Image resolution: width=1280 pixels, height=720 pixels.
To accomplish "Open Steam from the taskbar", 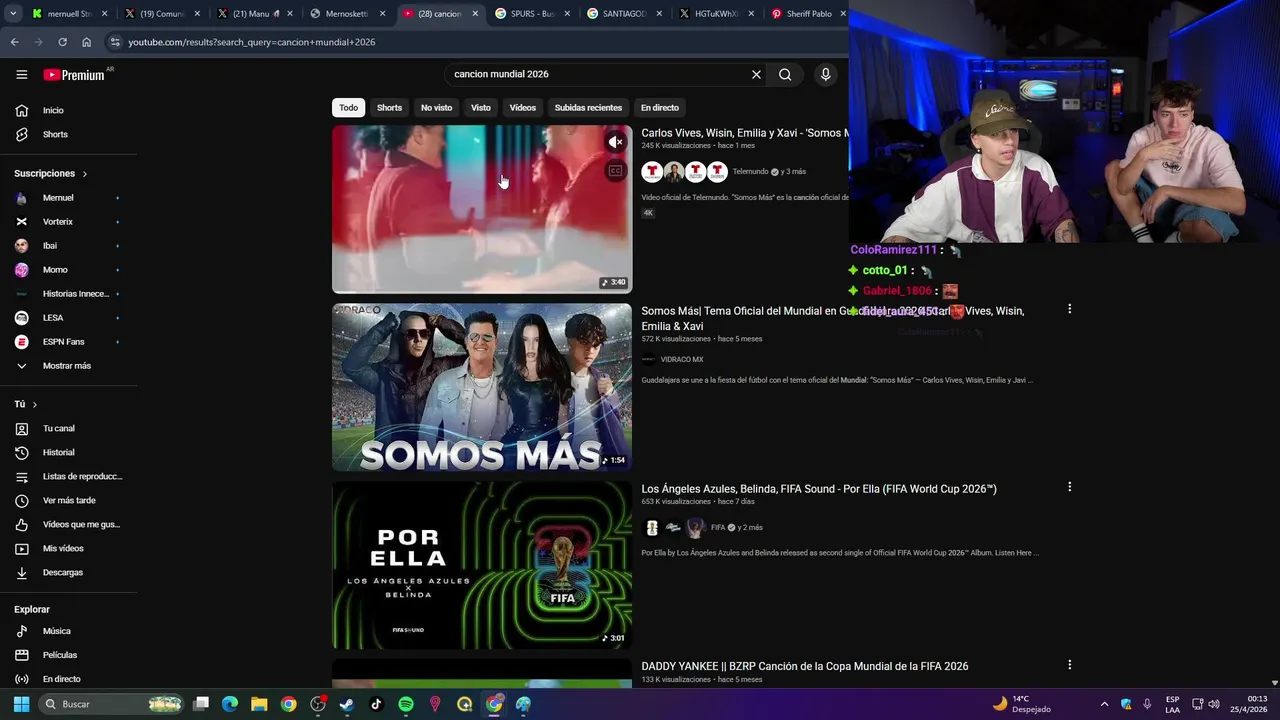I will pos(346,704).
